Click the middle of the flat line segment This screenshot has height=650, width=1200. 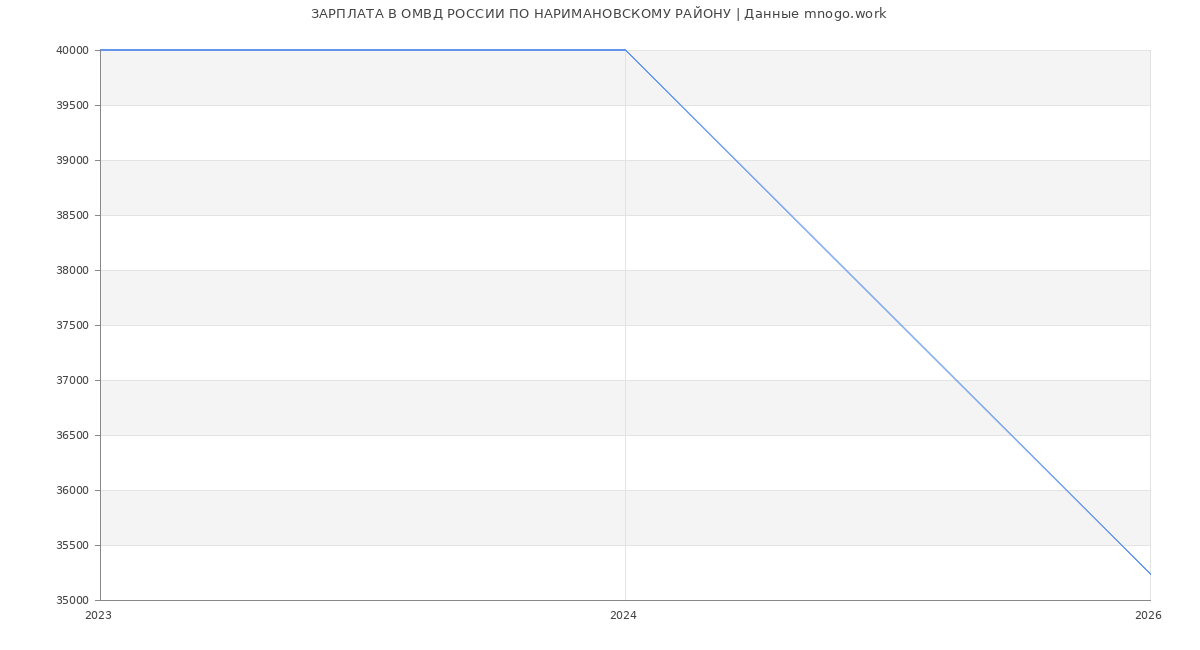pyautogui.click(x=363, y=50)
